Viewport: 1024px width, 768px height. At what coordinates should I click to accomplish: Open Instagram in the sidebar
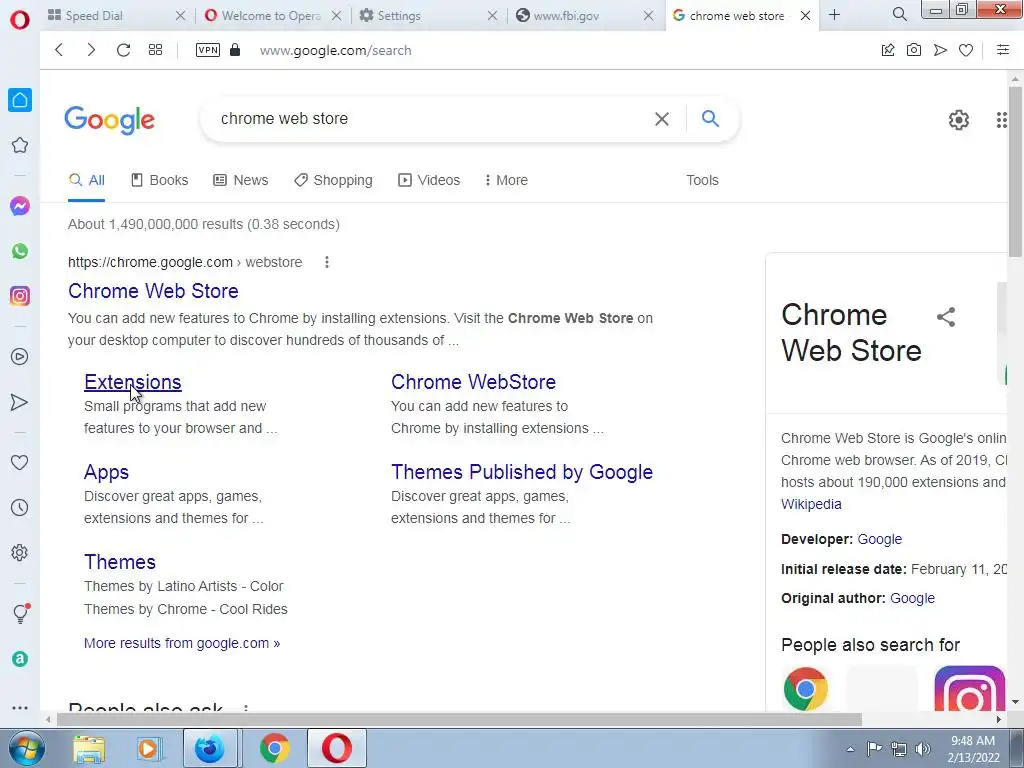pyautogui.click(x=20, y=296)
